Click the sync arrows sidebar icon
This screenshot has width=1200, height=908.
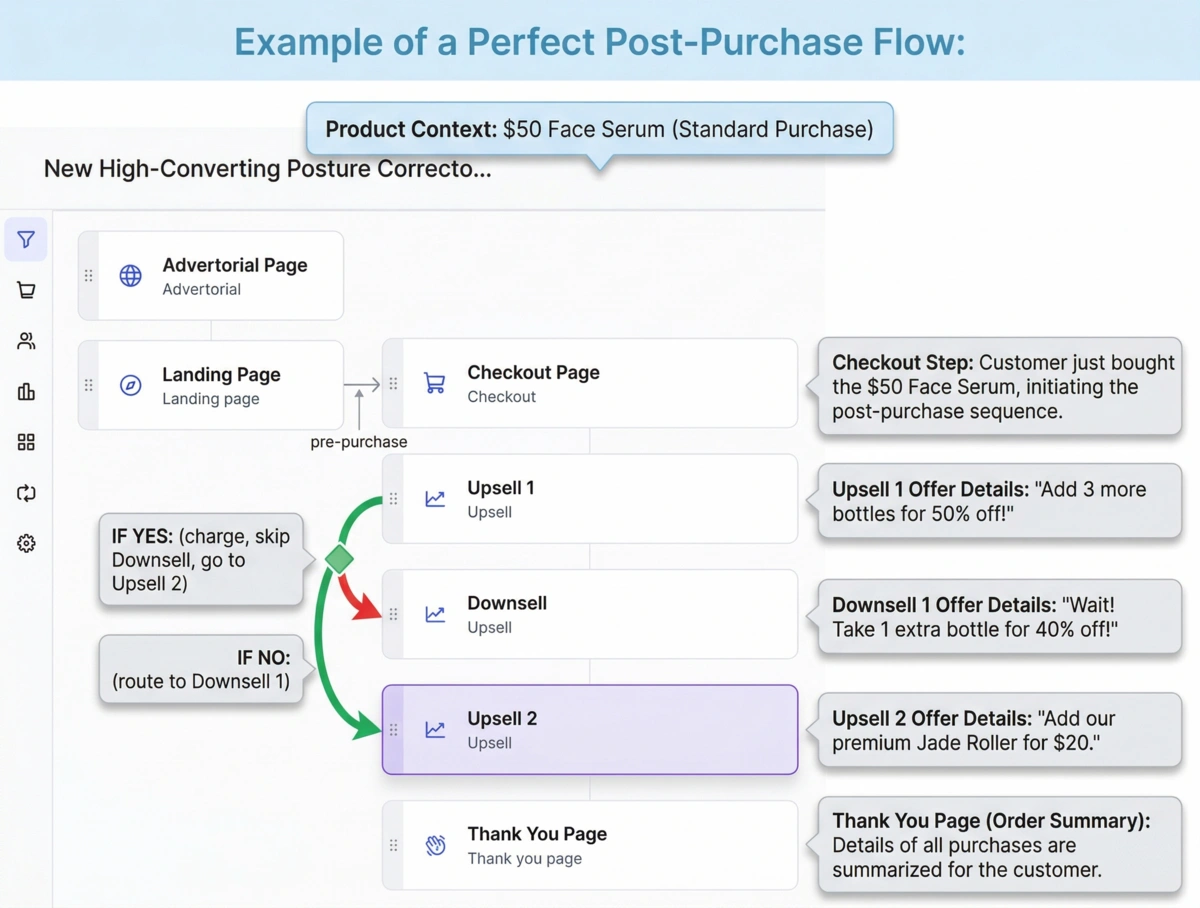[x=26, y=493]
